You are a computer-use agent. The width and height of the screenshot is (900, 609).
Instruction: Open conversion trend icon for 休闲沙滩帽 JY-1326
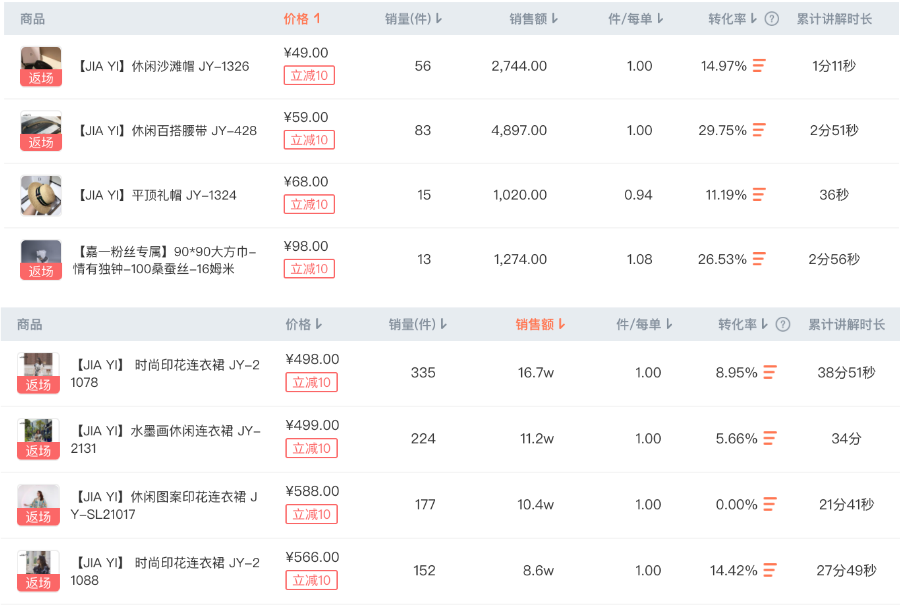click(x=759, y=66)
